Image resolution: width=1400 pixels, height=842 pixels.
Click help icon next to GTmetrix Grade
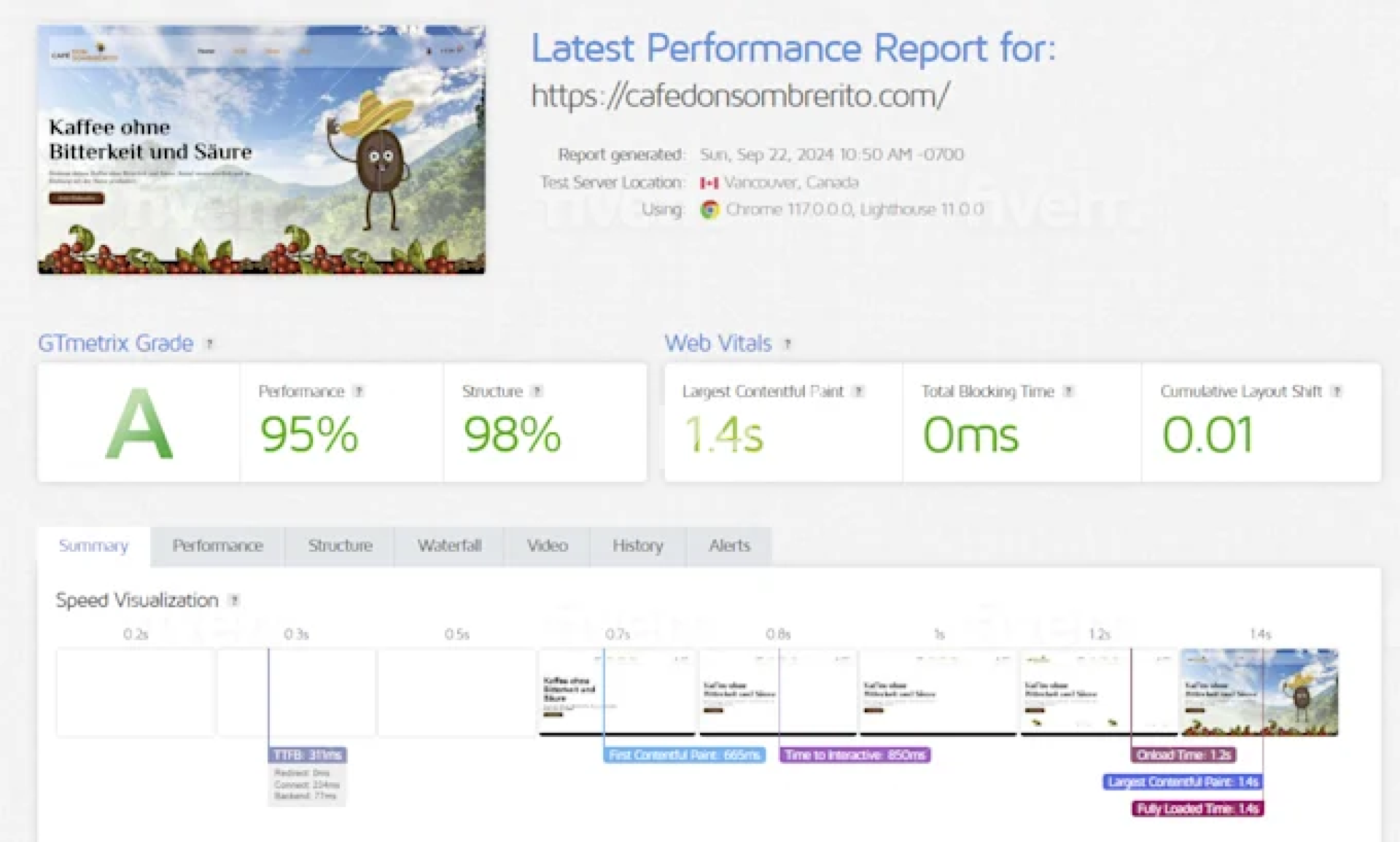tap(209, 343)
